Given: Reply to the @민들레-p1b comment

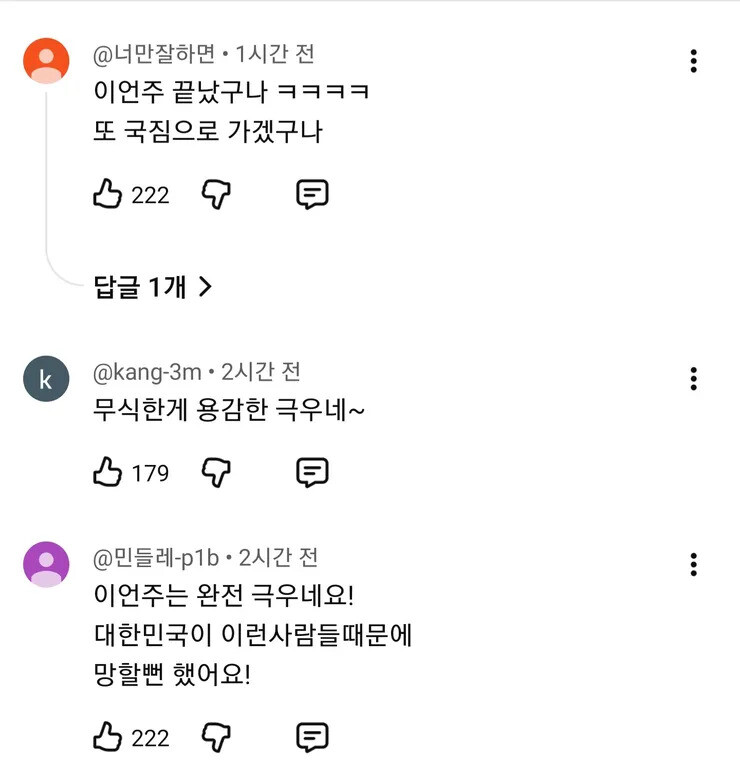Looking at the screenshot, I should (x=312, y=738).
